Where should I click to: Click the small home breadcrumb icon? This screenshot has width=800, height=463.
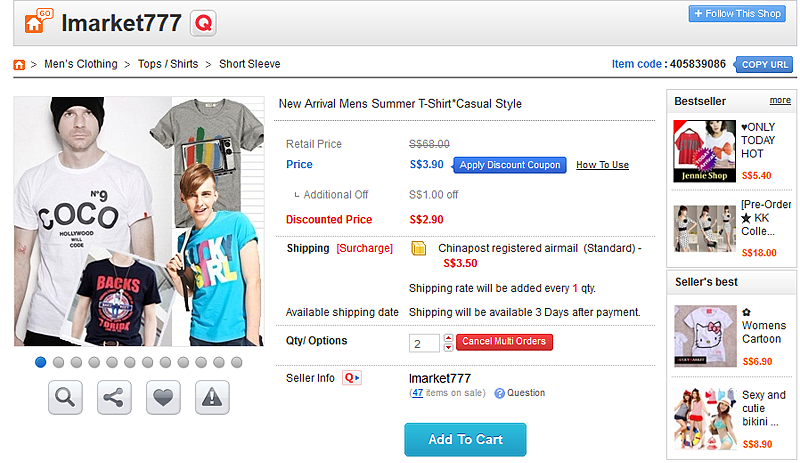pos(19,65)
